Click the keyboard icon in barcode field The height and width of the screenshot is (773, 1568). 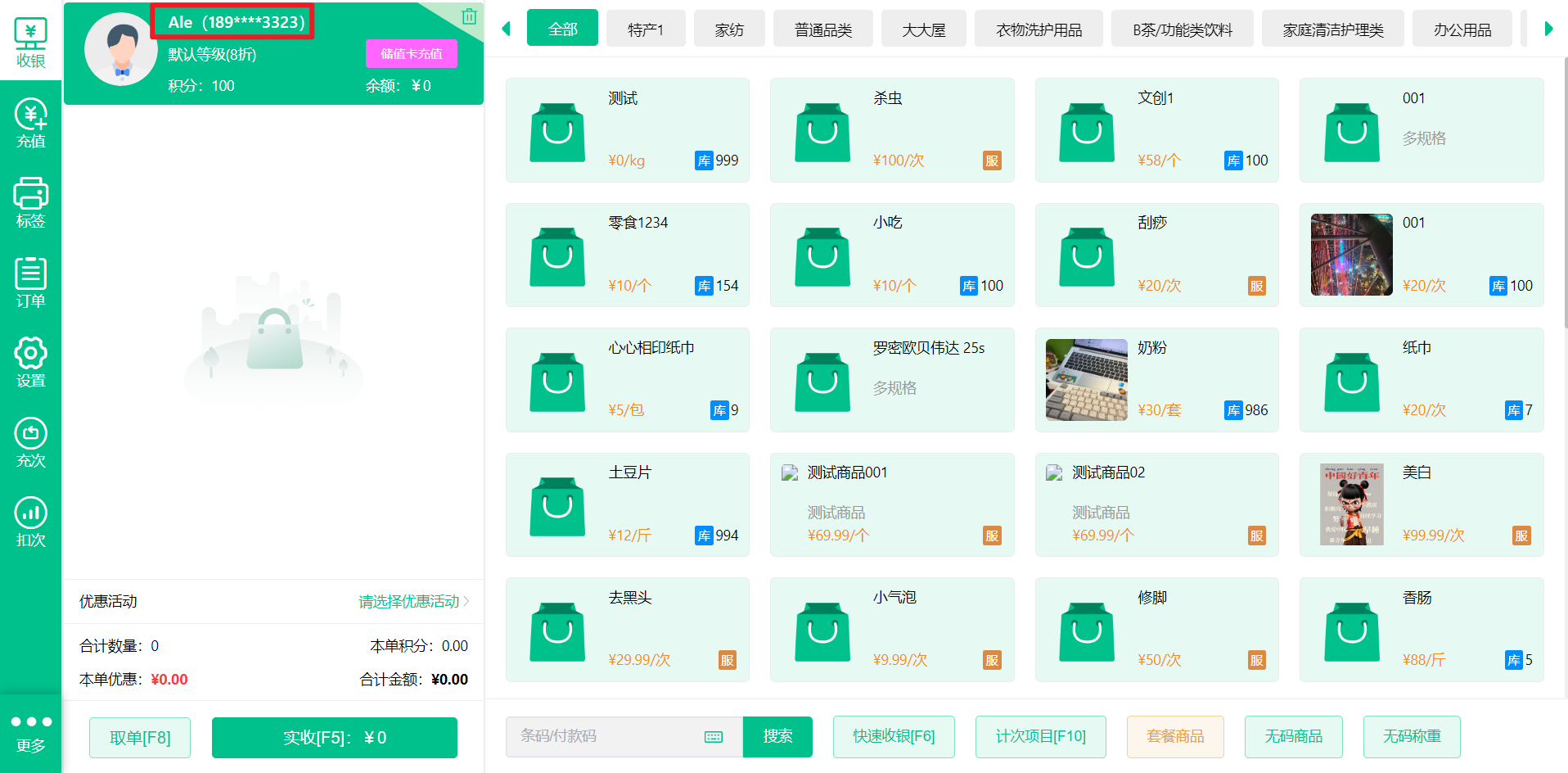point(714,737)
